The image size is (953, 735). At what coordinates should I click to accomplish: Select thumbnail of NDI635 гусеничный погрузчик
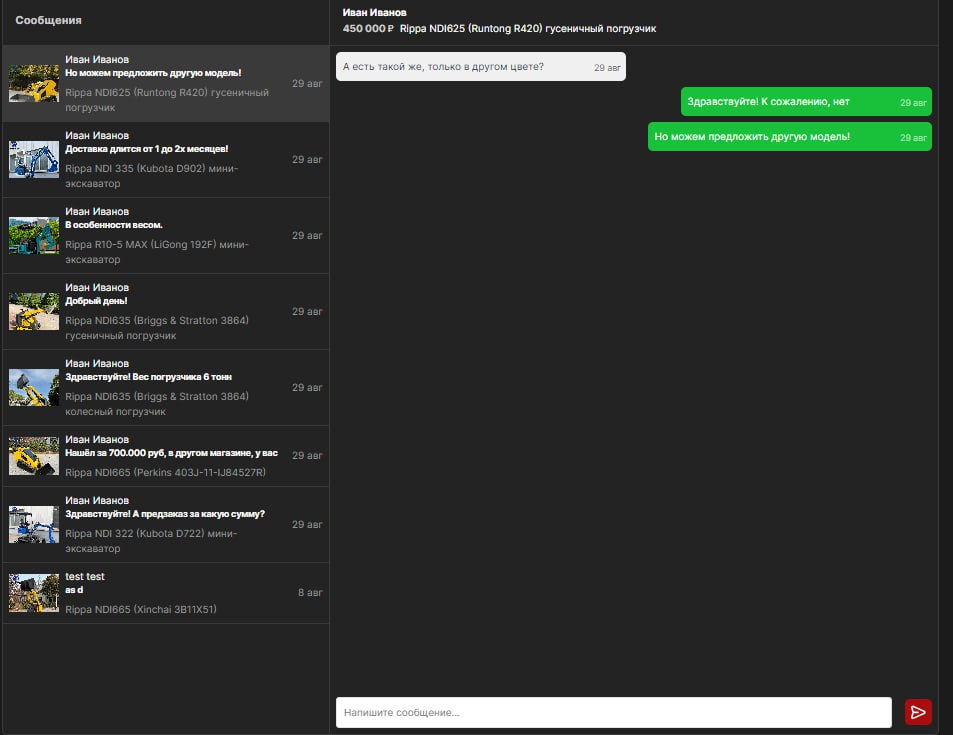pos(34,312)
